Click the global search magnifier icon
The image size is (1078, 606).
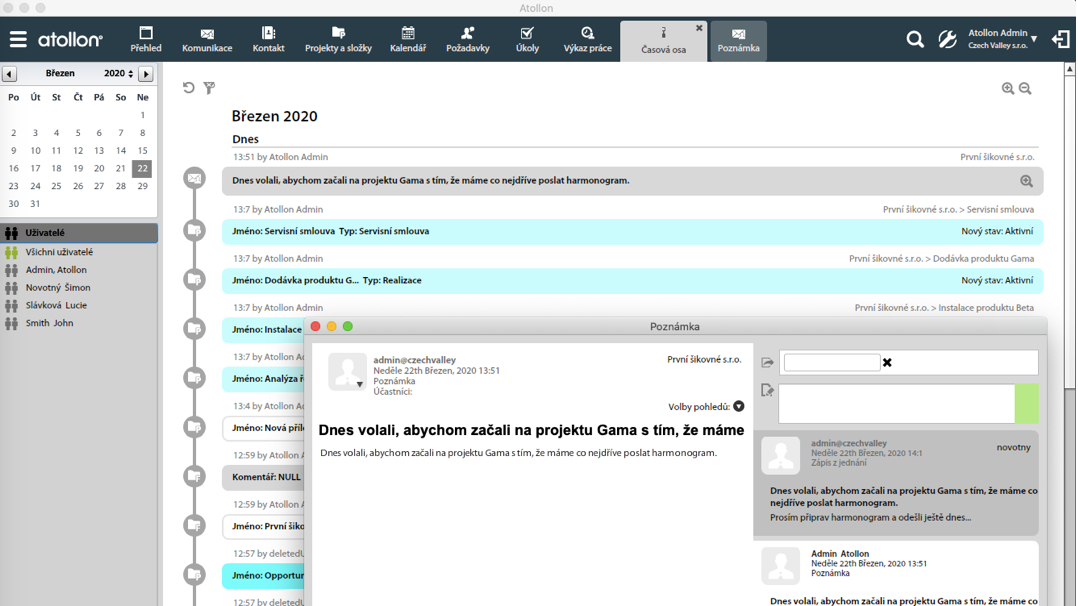click(914, 40)
